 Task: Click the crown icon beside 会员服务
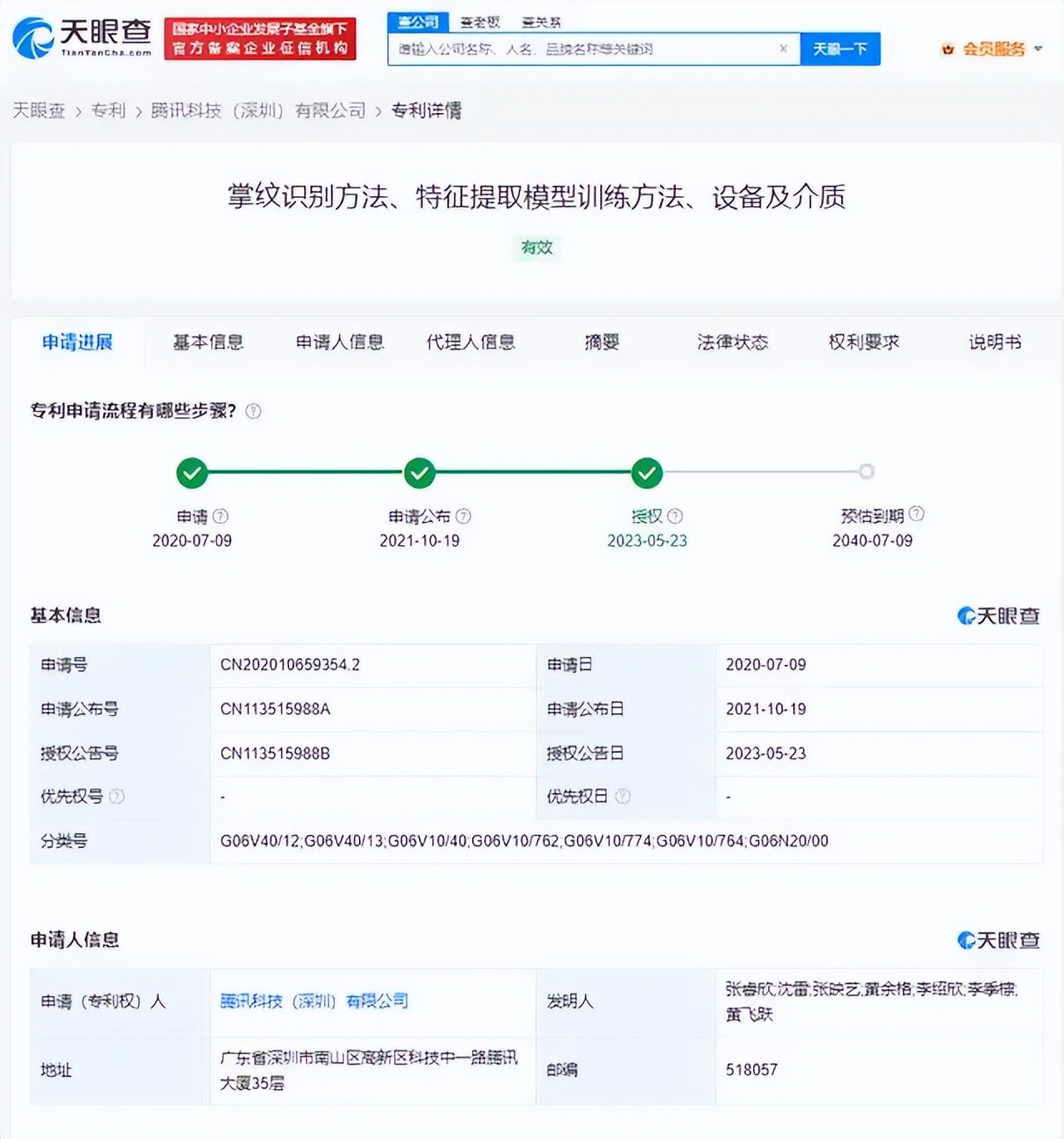[946, 49]
